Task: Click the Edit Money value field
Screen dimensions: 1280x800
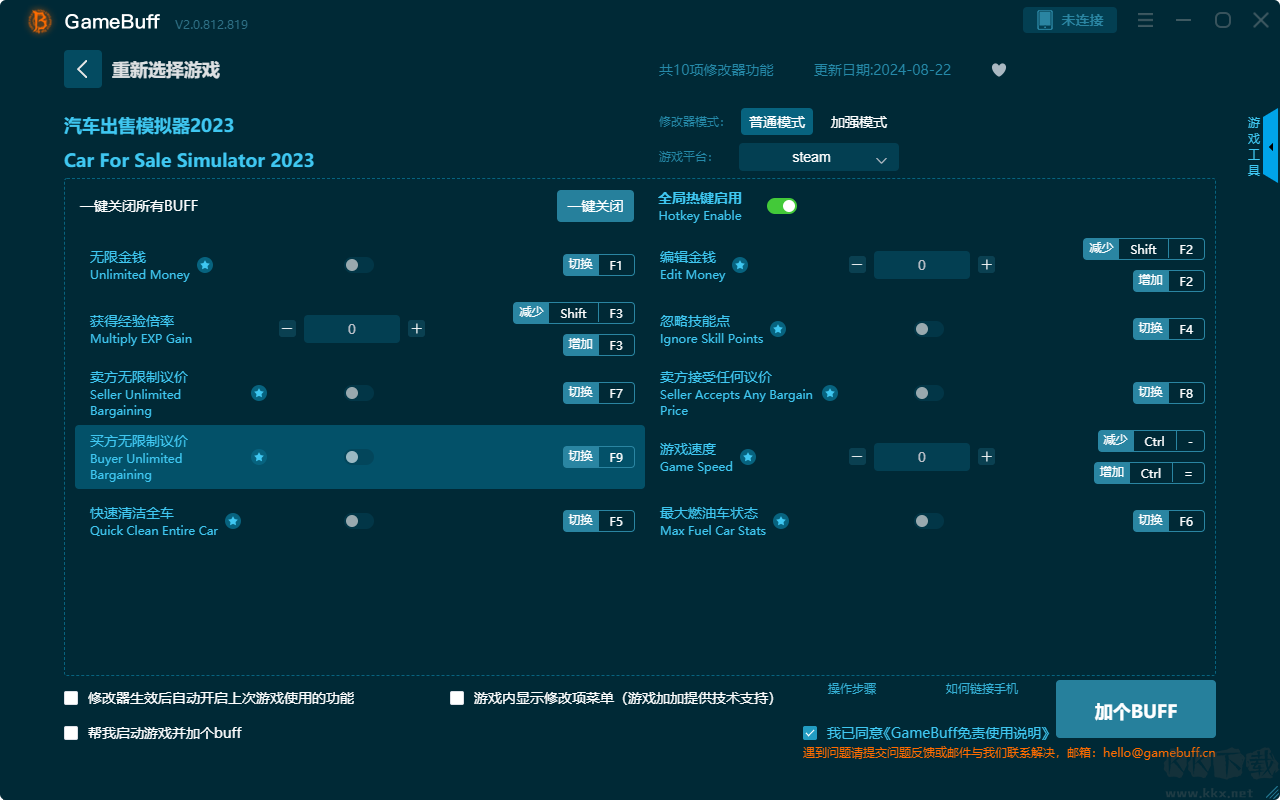Action: (x=922, y=265)
